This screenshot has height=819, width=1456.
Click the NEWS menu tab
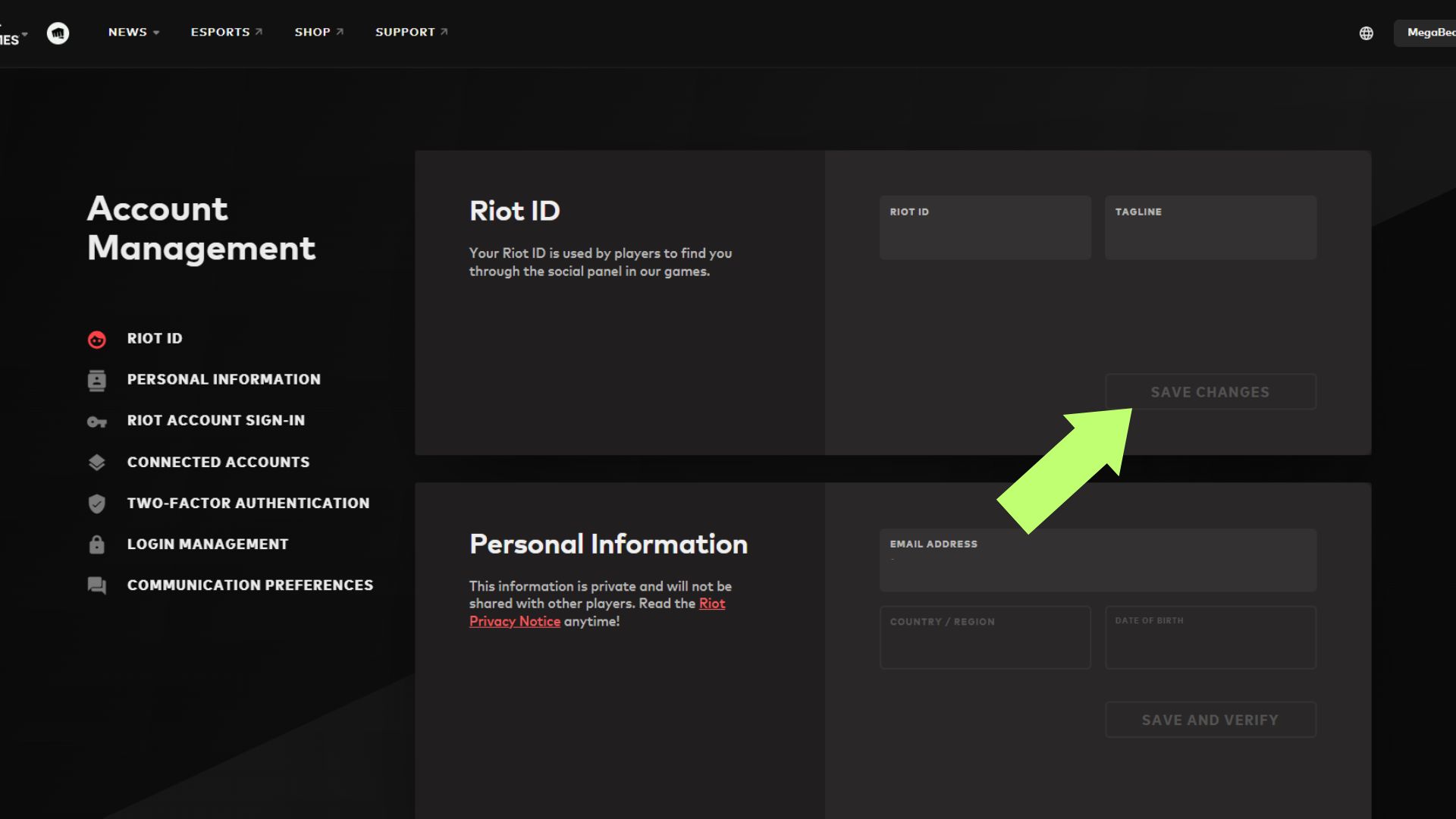pos(127,32)
